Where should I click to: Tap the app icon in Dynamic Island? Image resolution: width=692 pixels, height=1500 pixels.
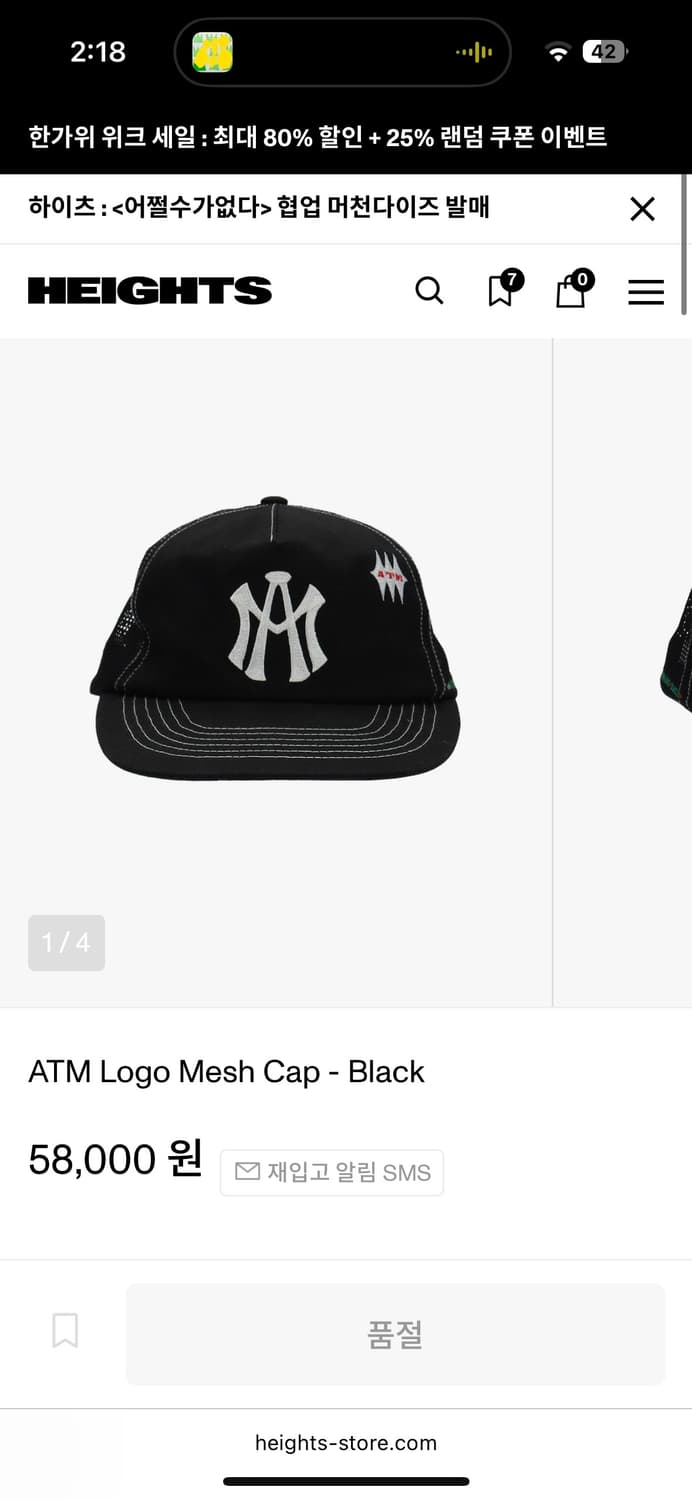(213, 52)
